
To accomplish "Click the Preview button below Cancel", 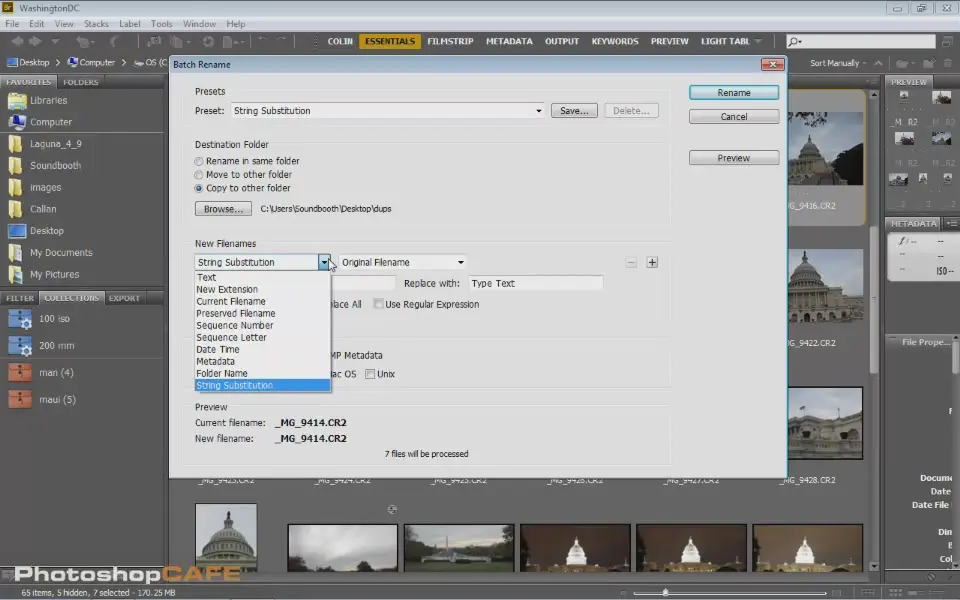I will click(x=733, y=158).
